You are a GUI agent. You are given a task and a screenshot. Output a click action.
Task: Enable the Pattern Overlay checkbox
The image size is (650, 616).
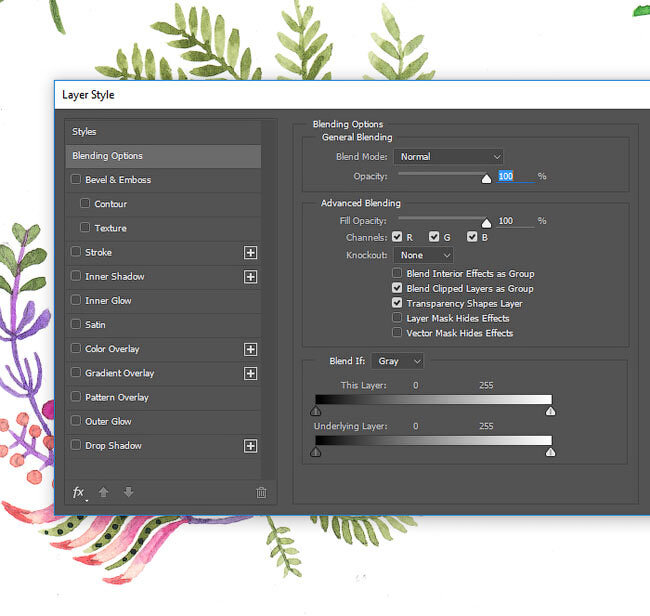pos(76,396)
